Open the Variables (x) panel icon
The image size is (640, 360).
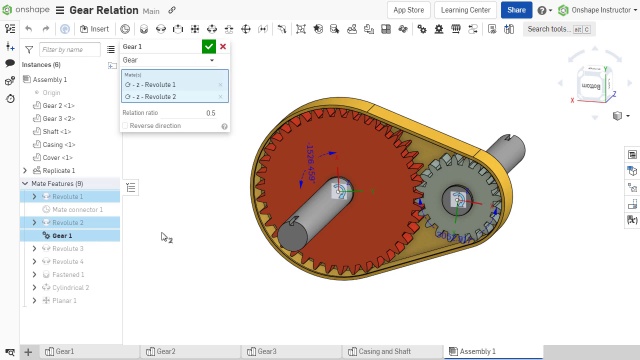[x=632, y=220]
